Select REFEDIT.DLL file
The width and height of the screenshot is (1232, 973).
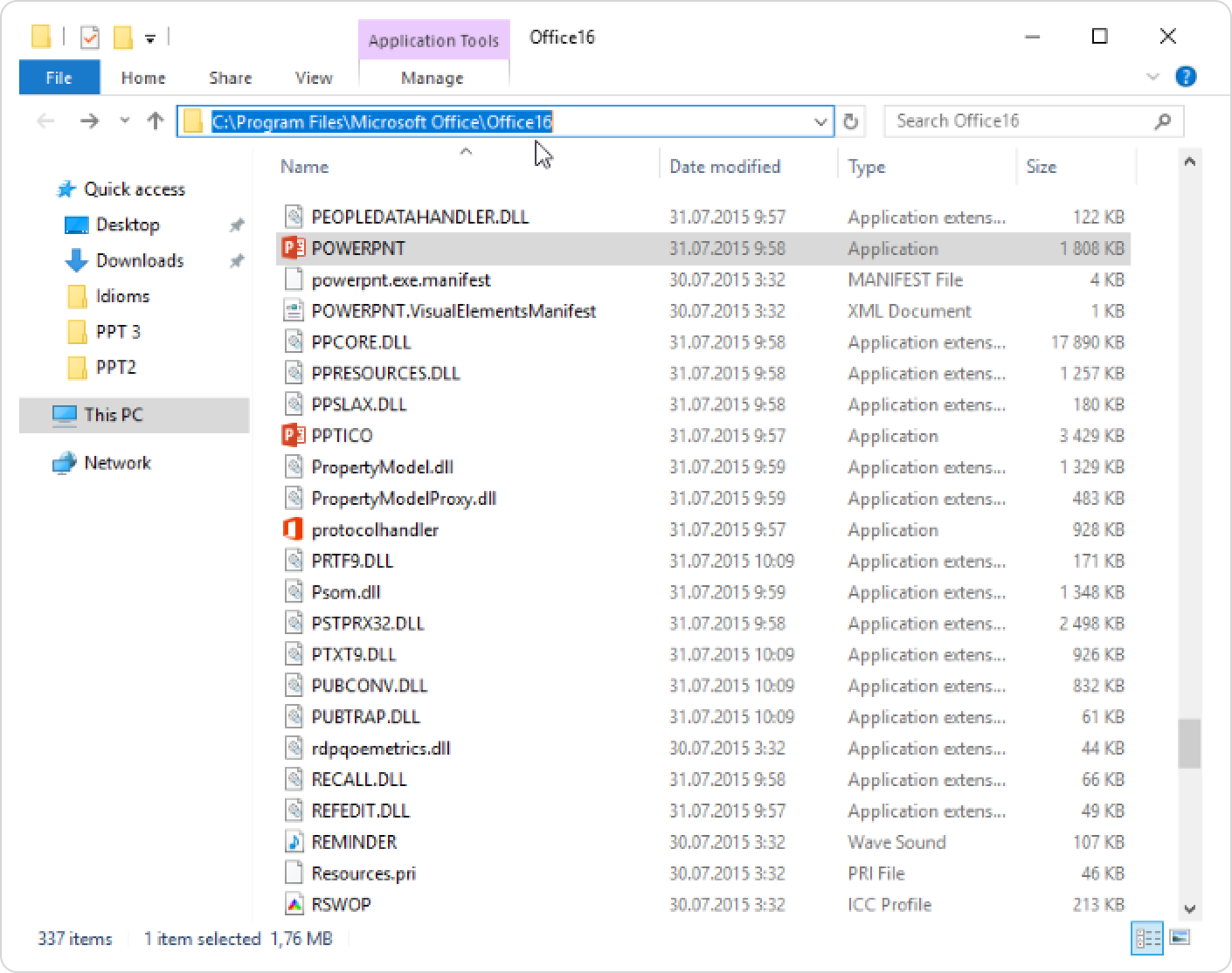(703, 811)
